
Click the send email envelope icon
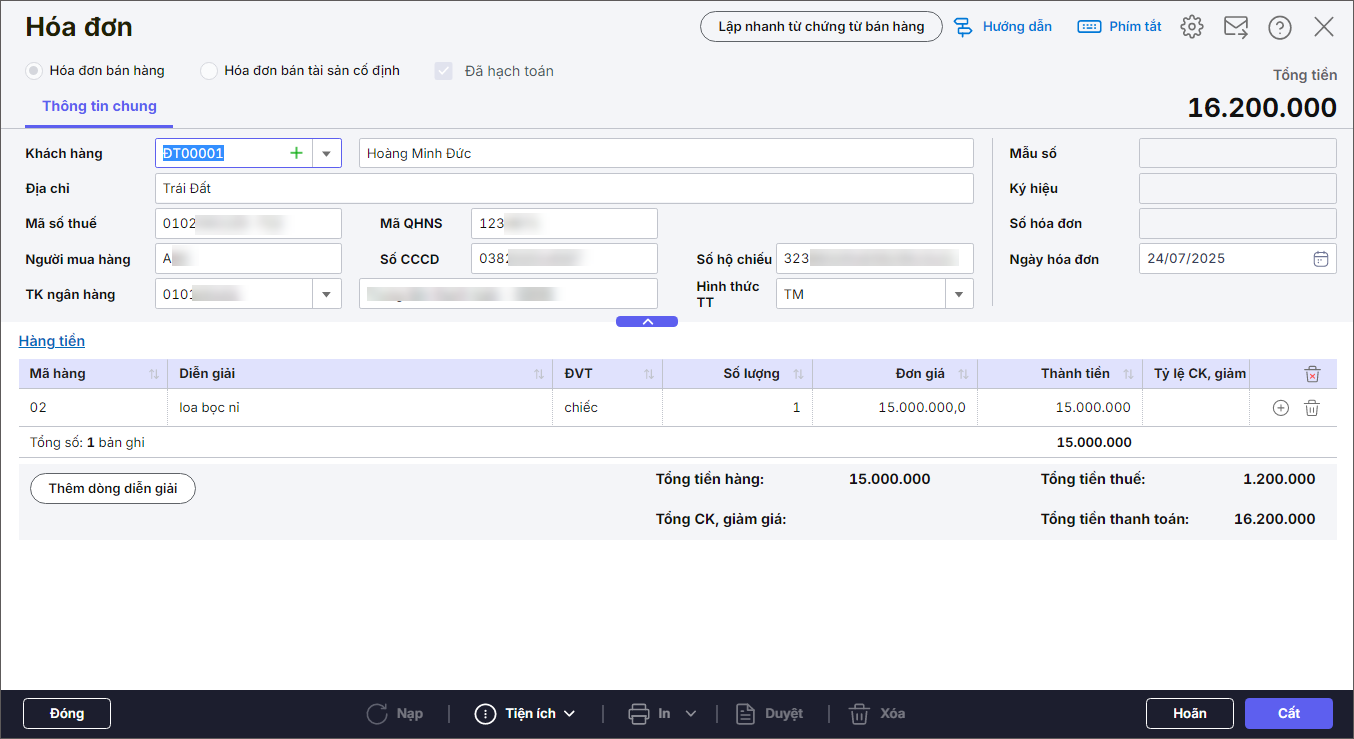[x=1236, y=27]
